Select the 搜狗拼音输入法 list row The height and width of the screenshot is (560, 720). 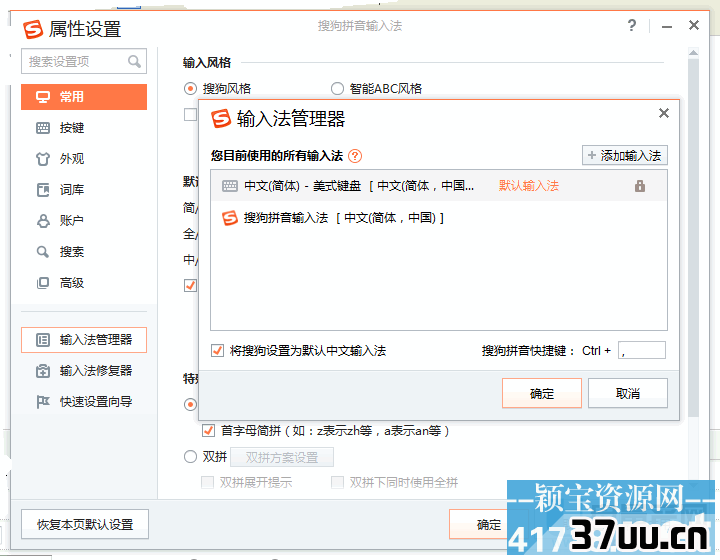[439, 218]
